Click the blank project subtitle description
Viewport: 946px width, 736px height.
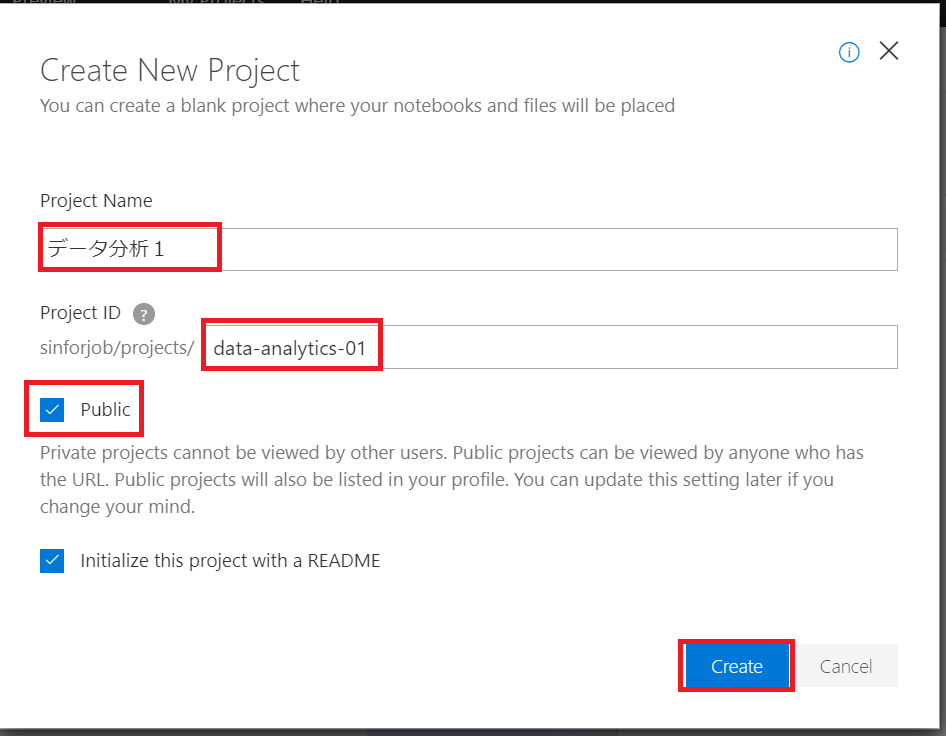[357, 105]
